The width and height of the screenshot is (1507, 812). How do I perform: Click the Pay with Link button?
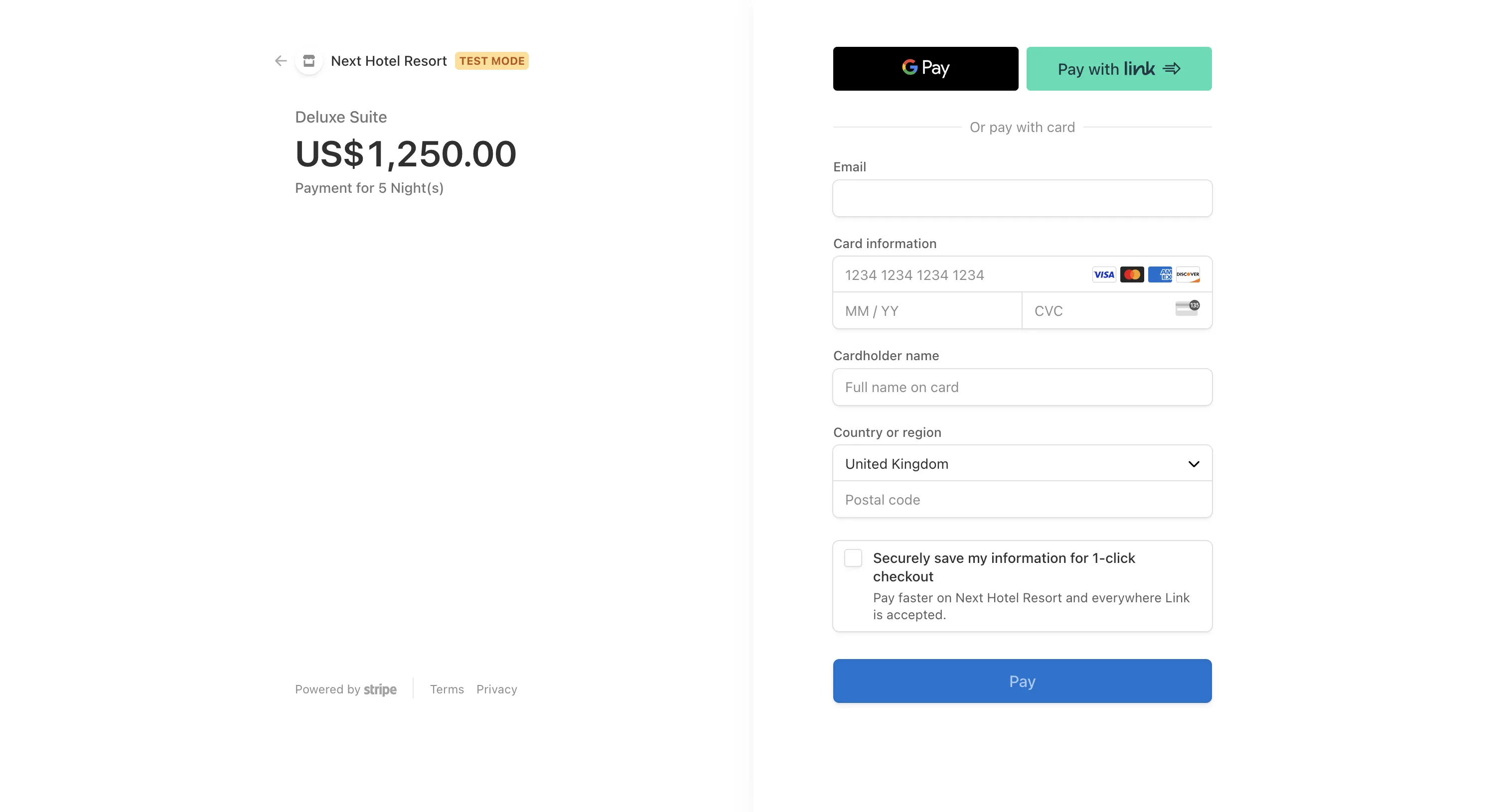[1118, 68]
